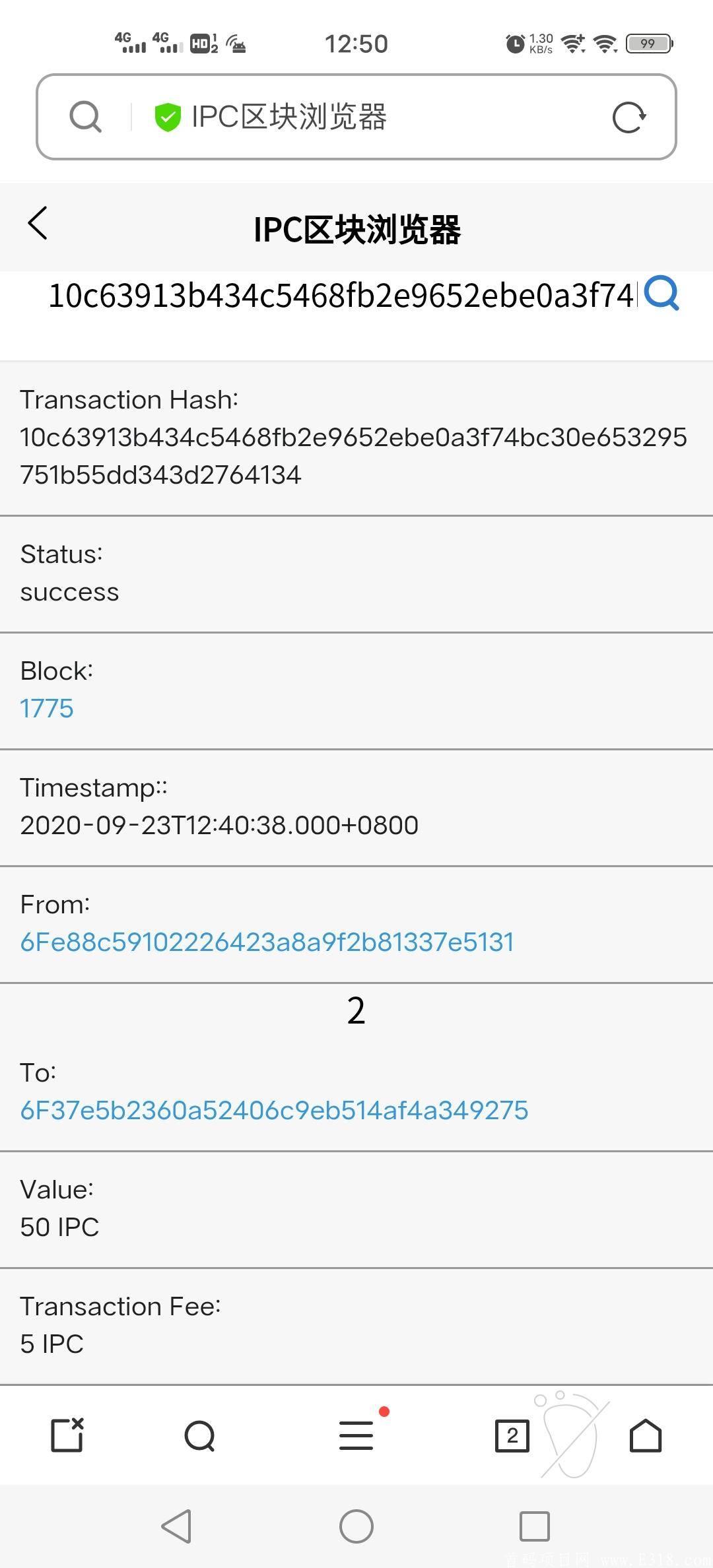
Task: Tap the back arrow beside IPC区块浏览器 title
Action: tap(38, 224)
